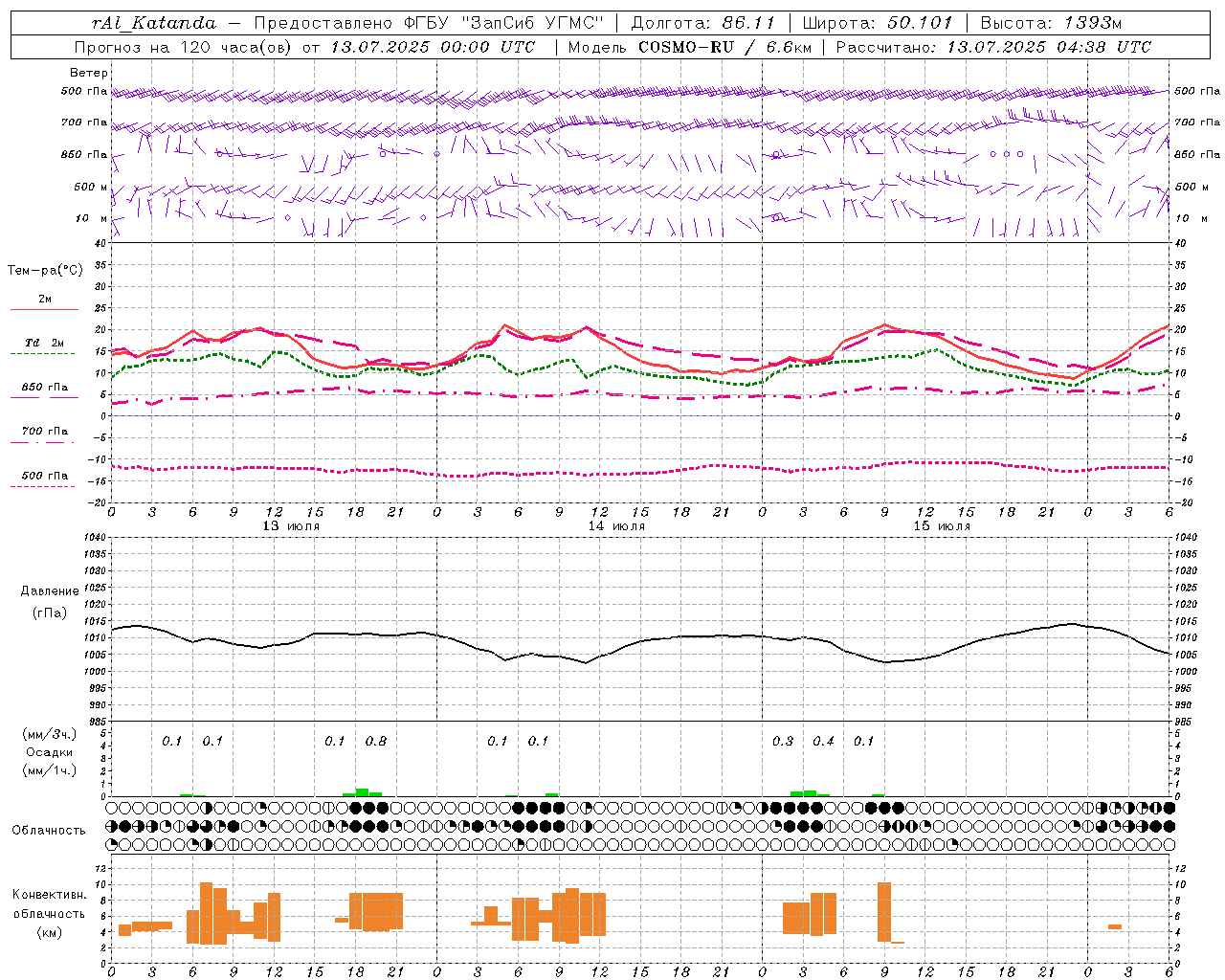Select the longitude value Долгота: 86.11

702,23
